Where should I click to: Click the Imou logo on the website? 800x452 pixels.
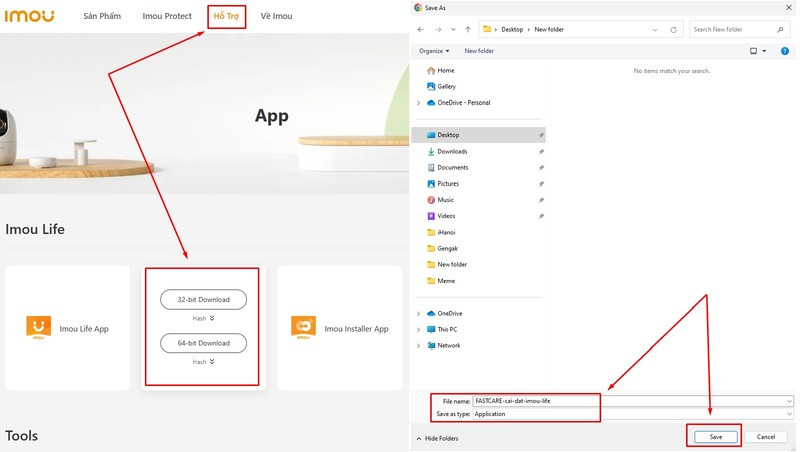point(29,16)
